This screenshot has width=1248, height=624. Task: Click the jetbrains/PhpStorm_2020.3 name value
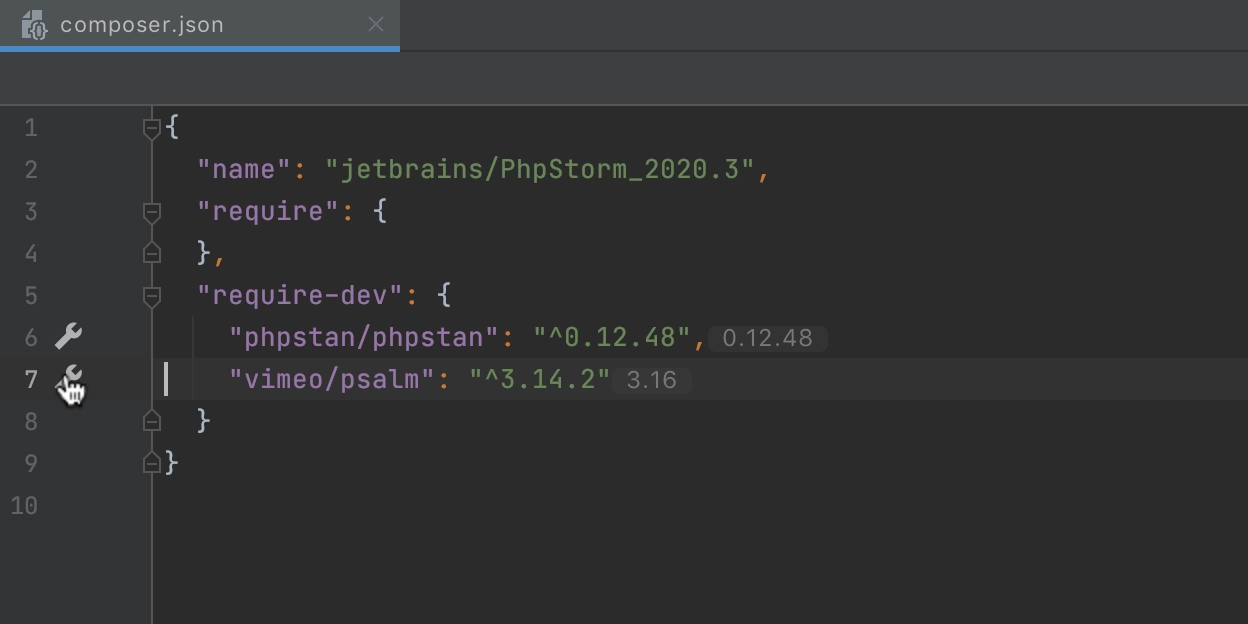point(541,169)
